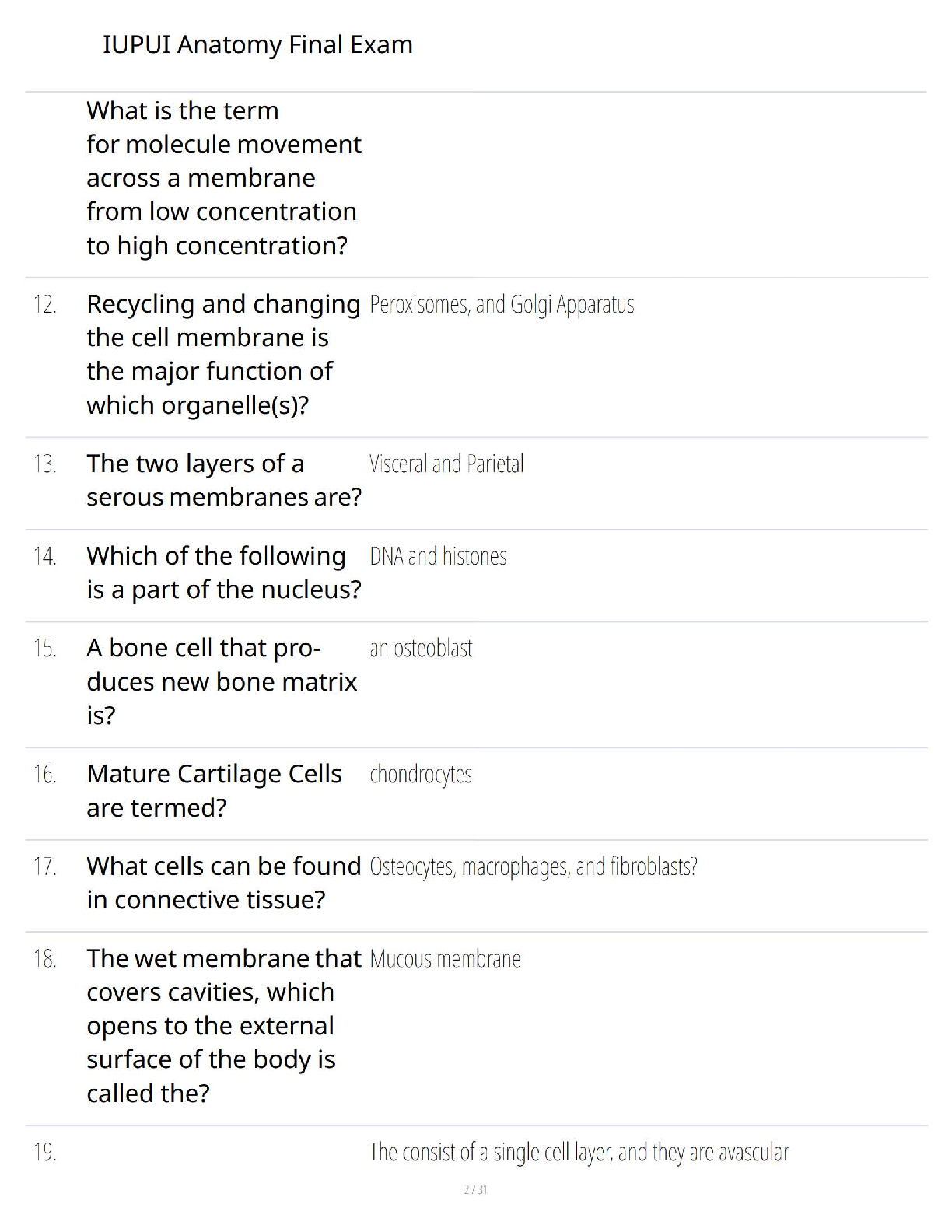Viewport: 952px width, 1232px height.
Task: Click the connective tissue cells question
Action: click(223, 883)
